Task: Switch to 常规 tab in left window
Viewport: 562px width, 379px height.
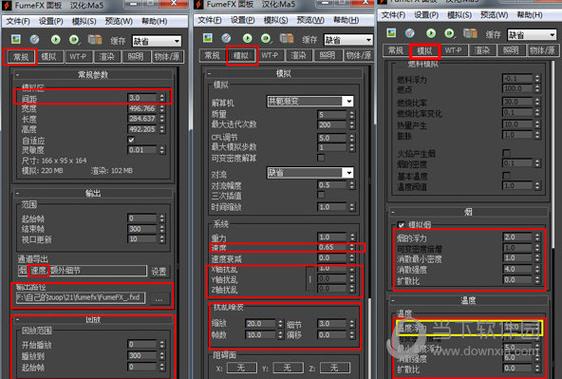Action: pyautogui.click(x=20, y=57)
